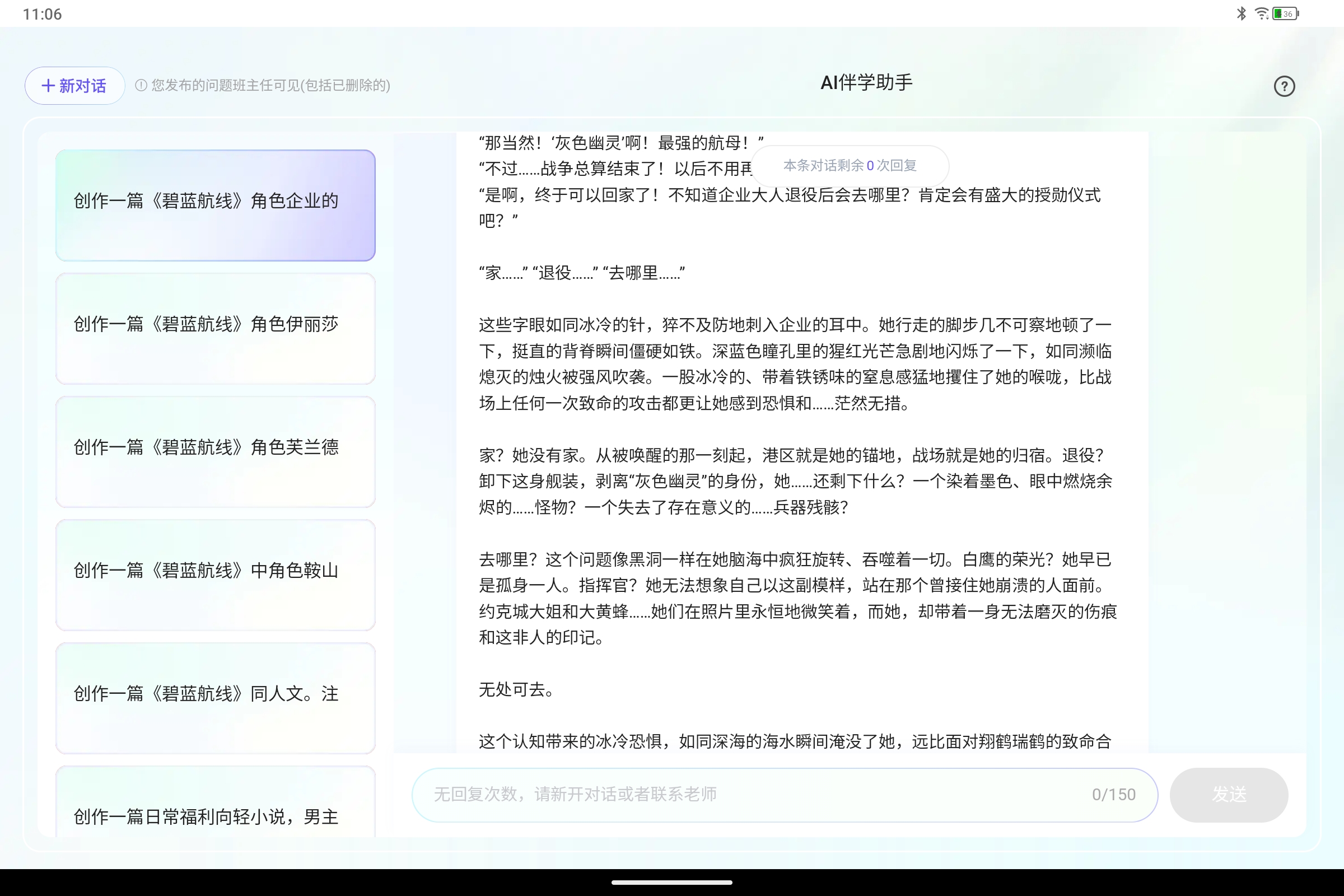Open conversation 创作一篇《碧蓝航线》角色企业的
Image resolution: width=1344 pixels, height=896 pixels.
click(216, 205)
